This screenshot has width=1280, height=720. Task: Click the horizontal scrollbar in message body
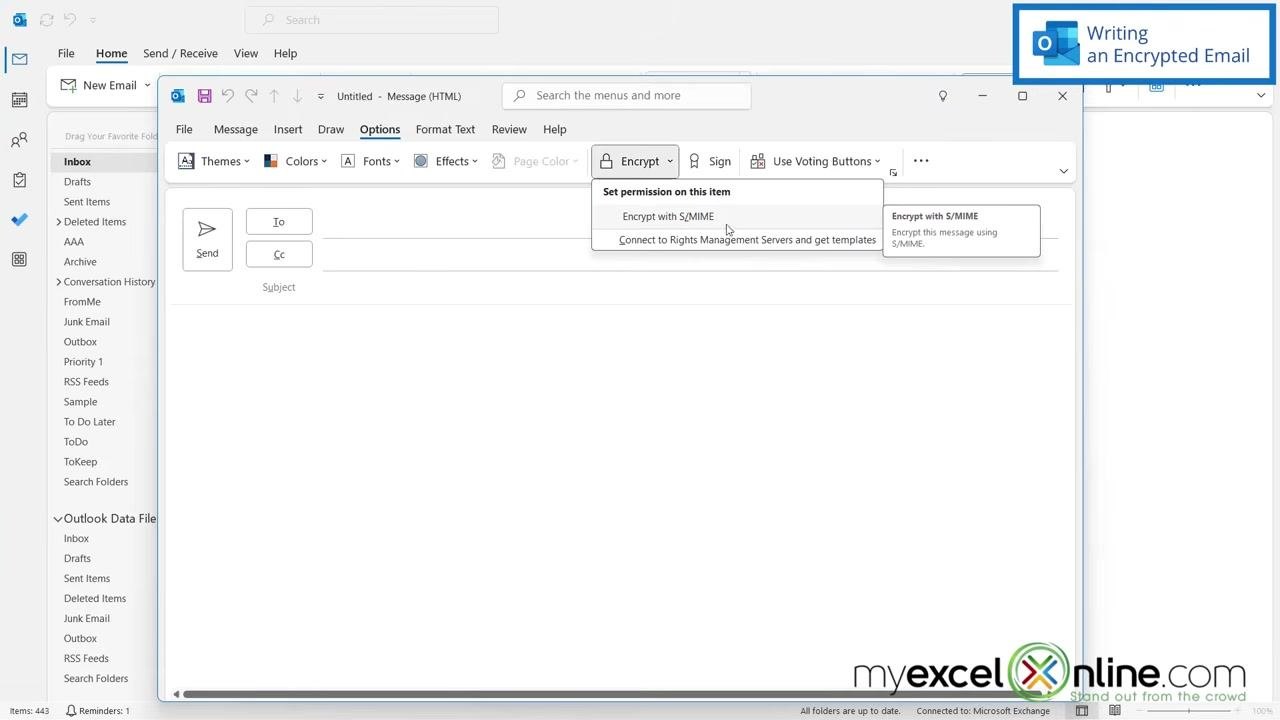tap(610, 694)
